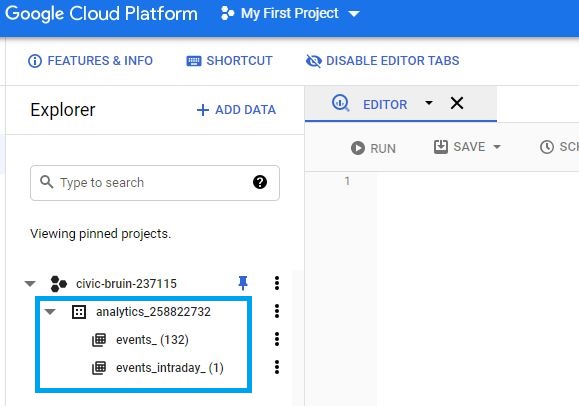This screenshot has height=406, width=579.
Task: Close the Editor tab
Action: (457, 103)
